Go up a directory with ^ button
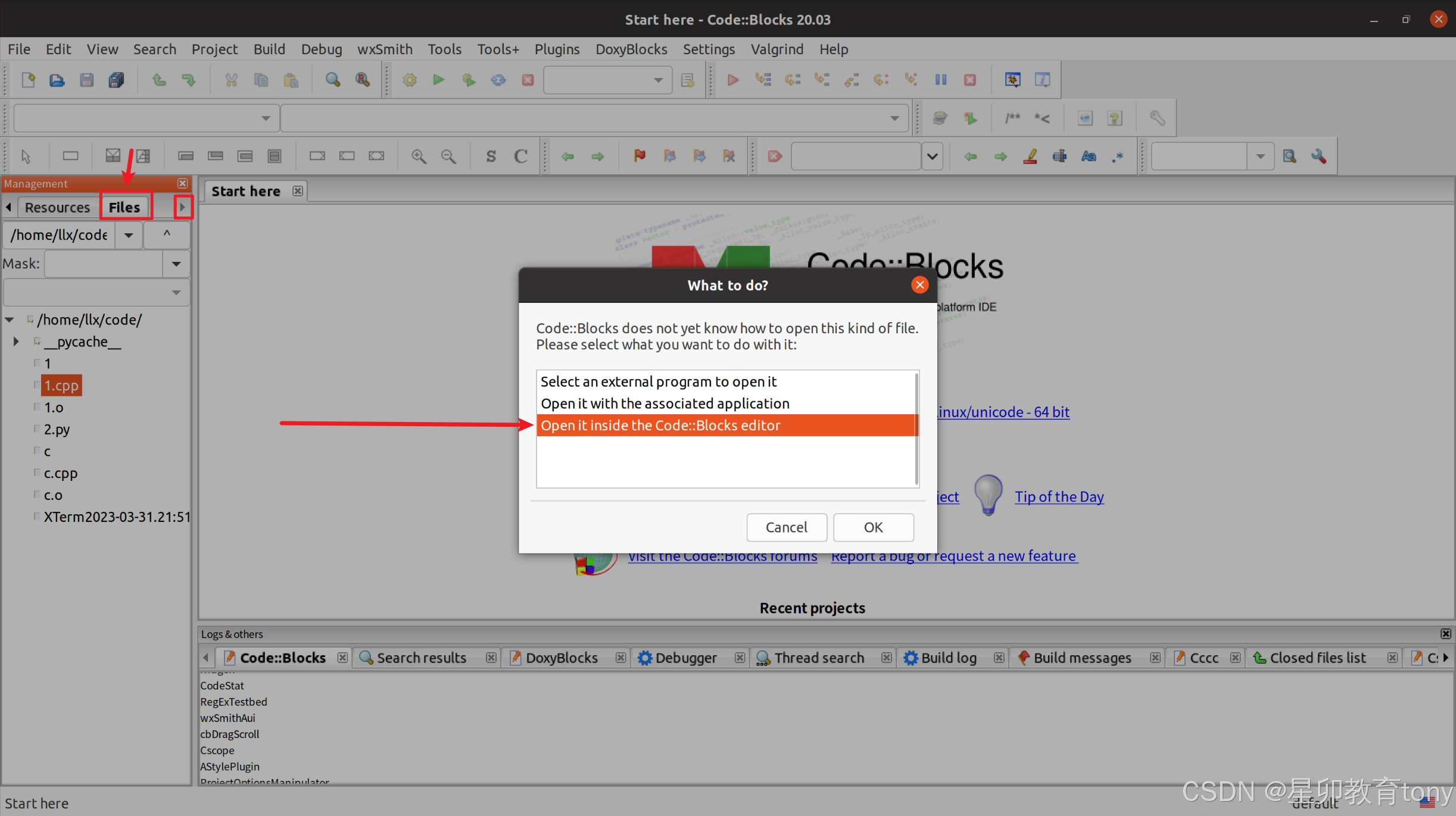Viewport: 1456px width, 816px height. pos(167,235)
